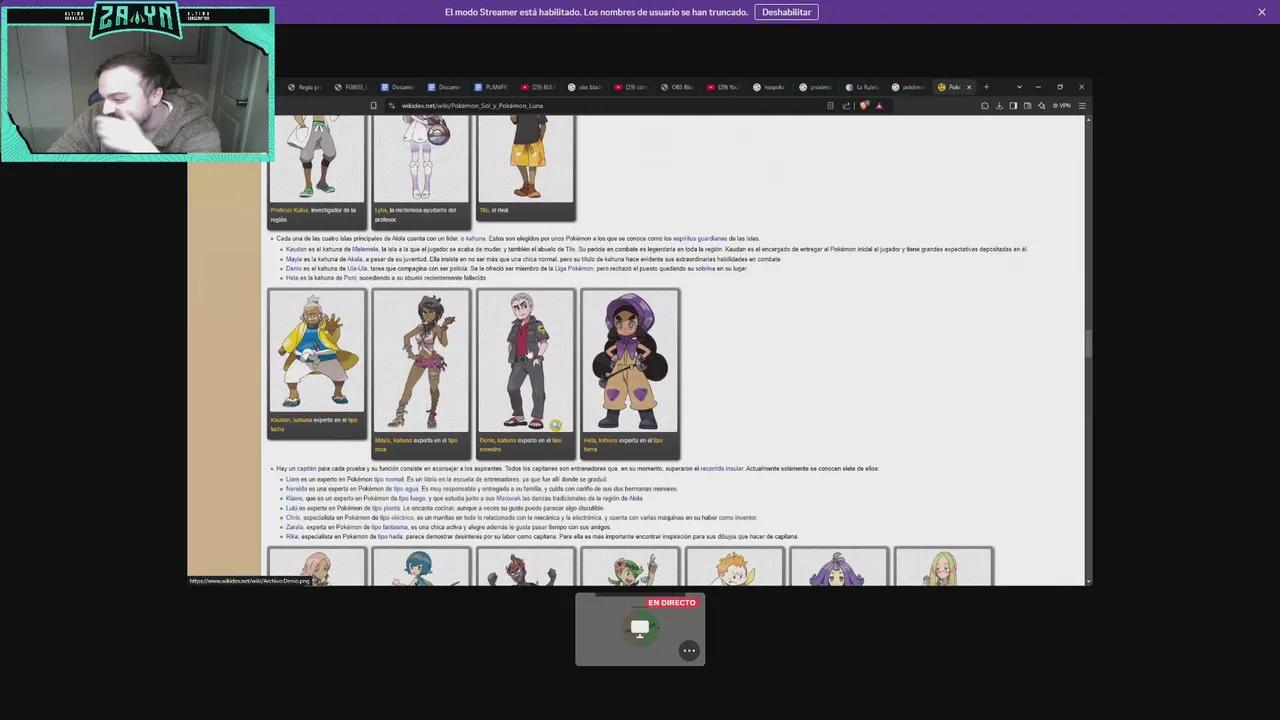Image resolution: width=1280 pixels, height=720 pixels.
Task: Click the Brave shield icon in address bar
Action: click(865, 105)
